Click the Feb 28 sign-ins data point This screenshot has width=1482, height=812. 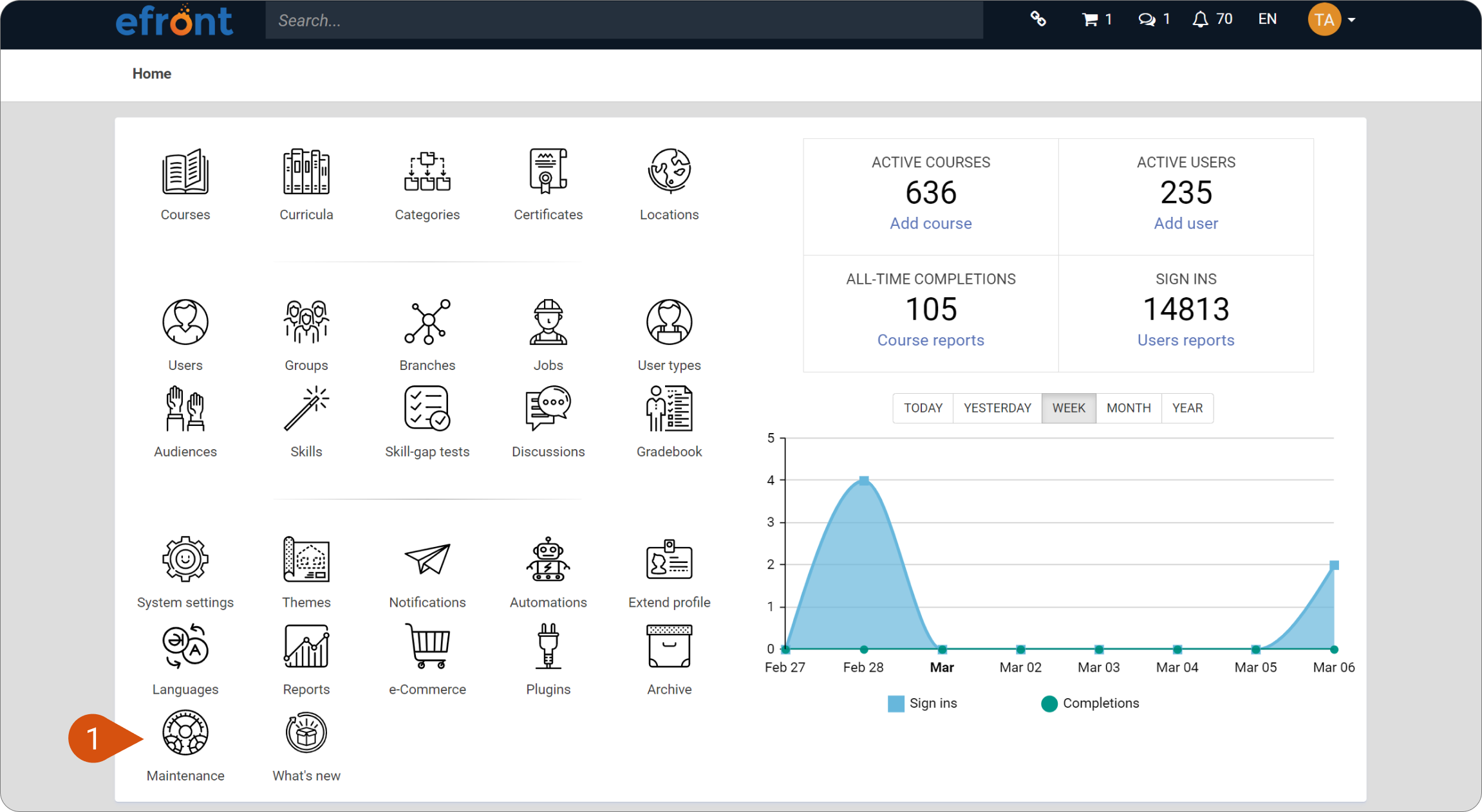(864, 481)
